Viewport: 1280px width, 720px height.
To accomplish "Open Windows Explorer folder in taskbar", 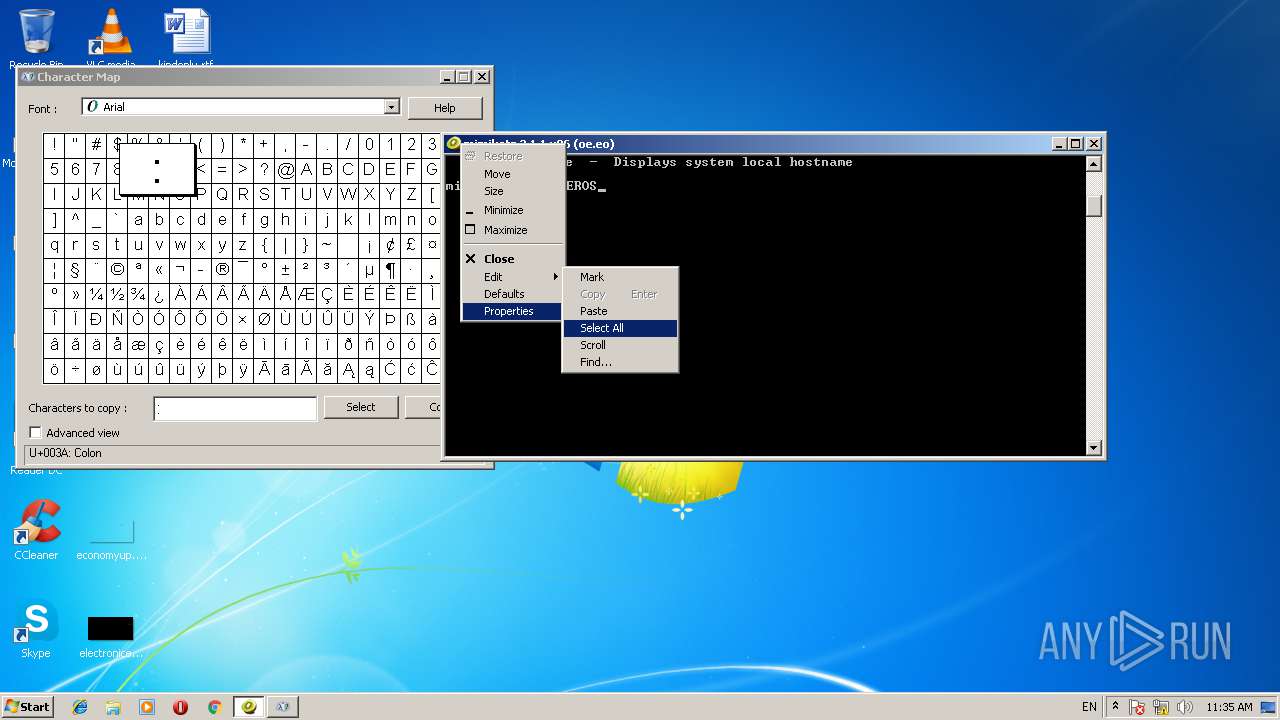I will click(x=113, y=707).
